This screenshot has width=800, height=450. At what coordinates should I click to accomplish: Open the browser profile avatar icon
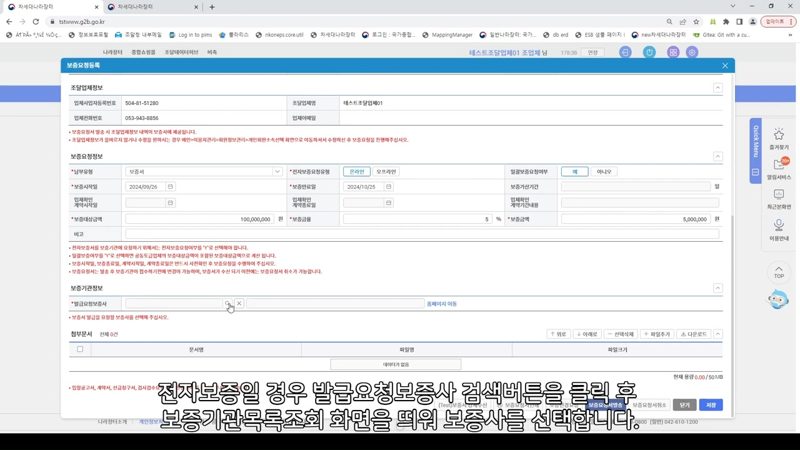753,21
